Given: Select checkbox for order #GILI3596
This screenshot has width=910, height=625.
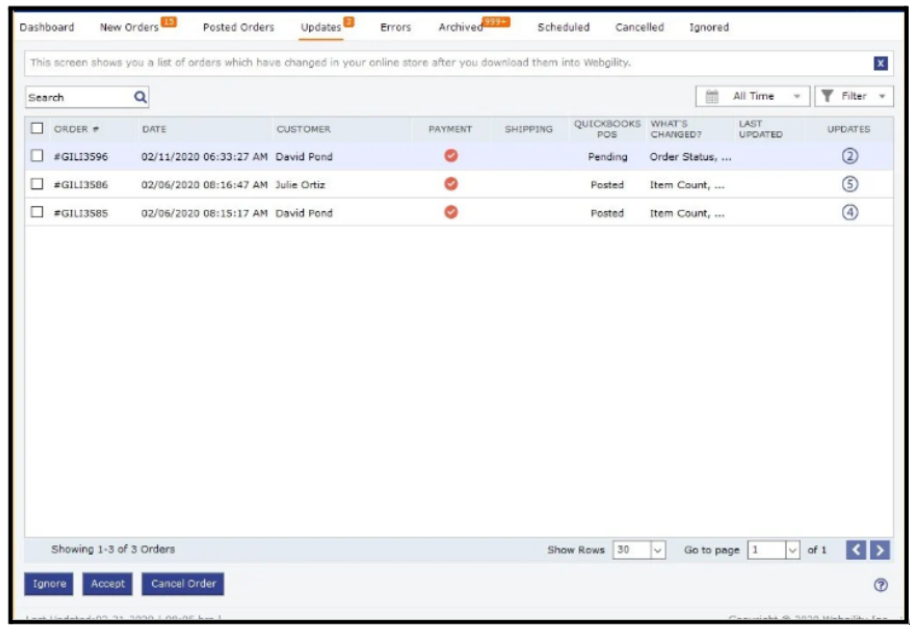Looking at the screenshot, I should pyautogui.click(x=37, y=156).
